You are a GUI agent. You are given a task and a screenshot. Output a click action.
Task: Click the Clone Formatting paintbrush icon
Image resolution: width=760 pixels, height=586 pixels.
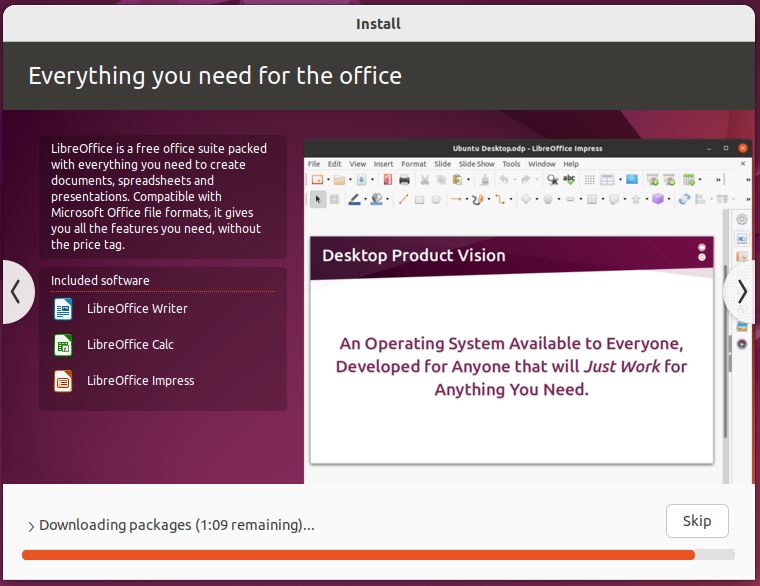point(485,180)
